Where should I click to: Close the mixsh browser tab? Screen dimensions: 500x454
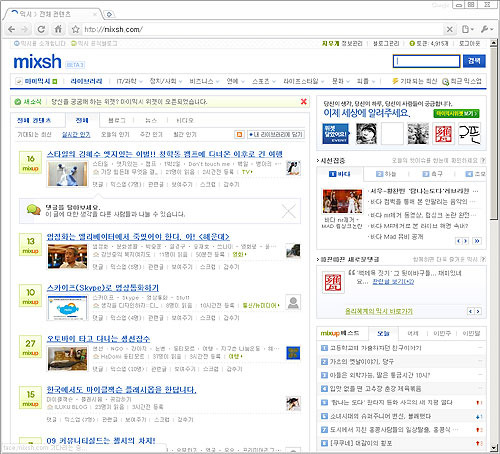[x=95, y=14]
